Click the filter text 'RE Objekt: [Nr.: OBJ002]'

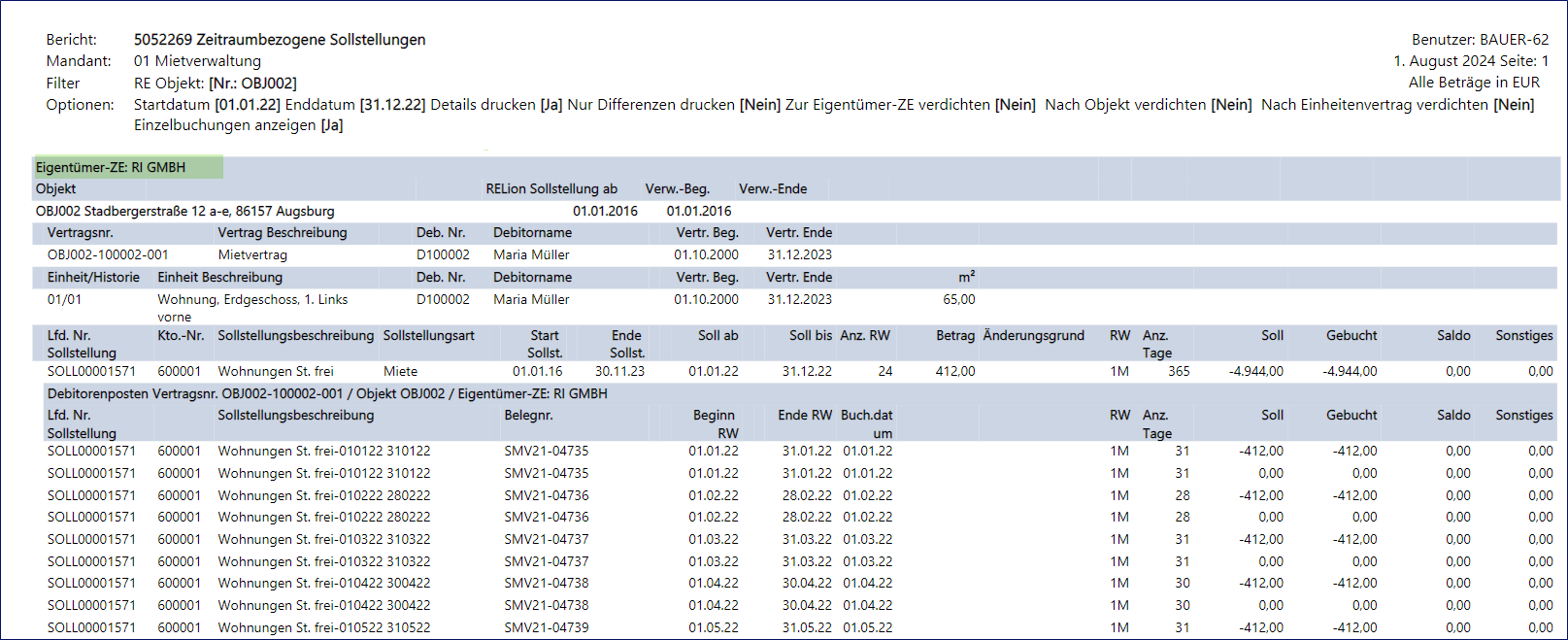216,84
